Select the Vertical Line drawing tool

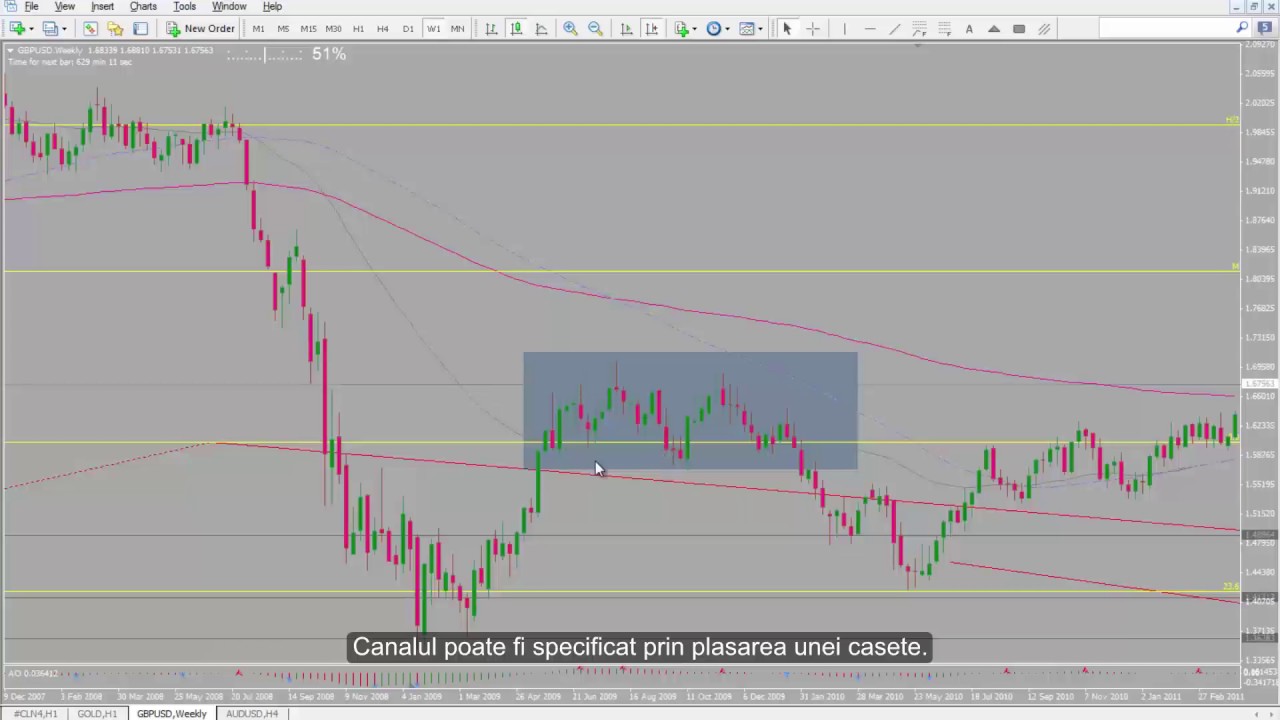pos(844,29)
